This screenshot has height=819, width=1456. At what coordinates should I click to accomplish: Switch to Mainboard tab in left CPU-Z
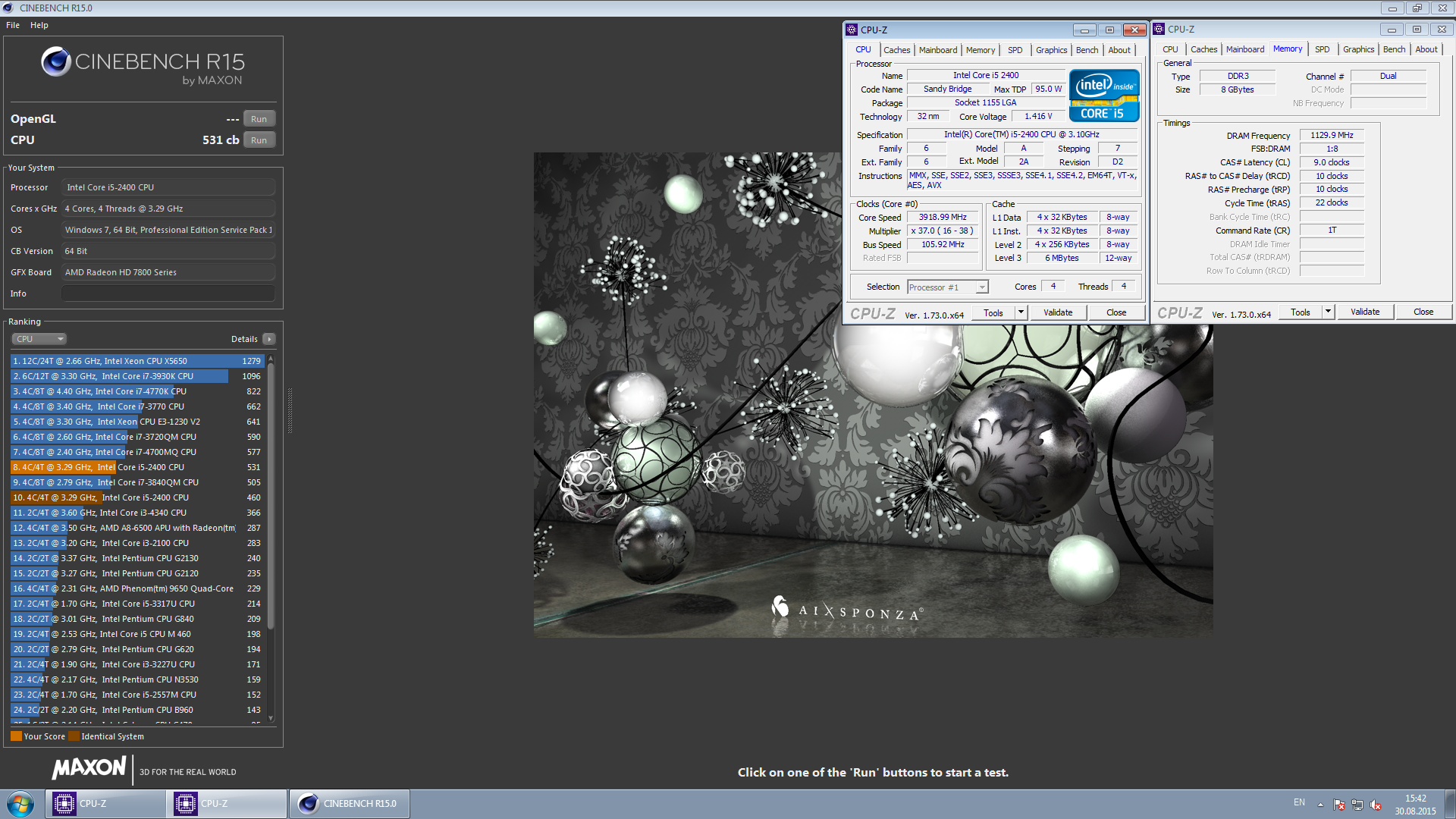tap(937, 50)
